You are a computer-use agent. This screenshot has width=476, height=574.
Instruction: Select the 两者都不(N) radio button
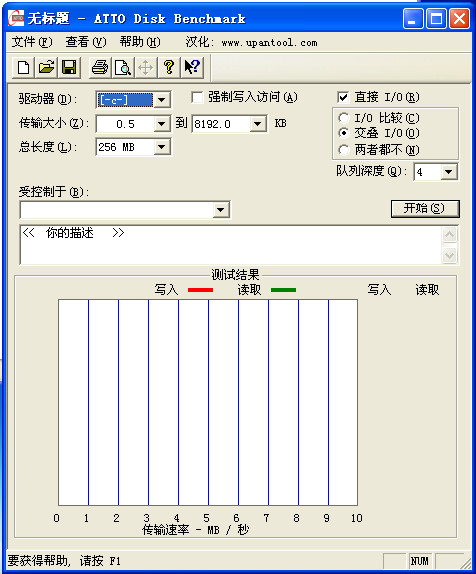(343, 150)
